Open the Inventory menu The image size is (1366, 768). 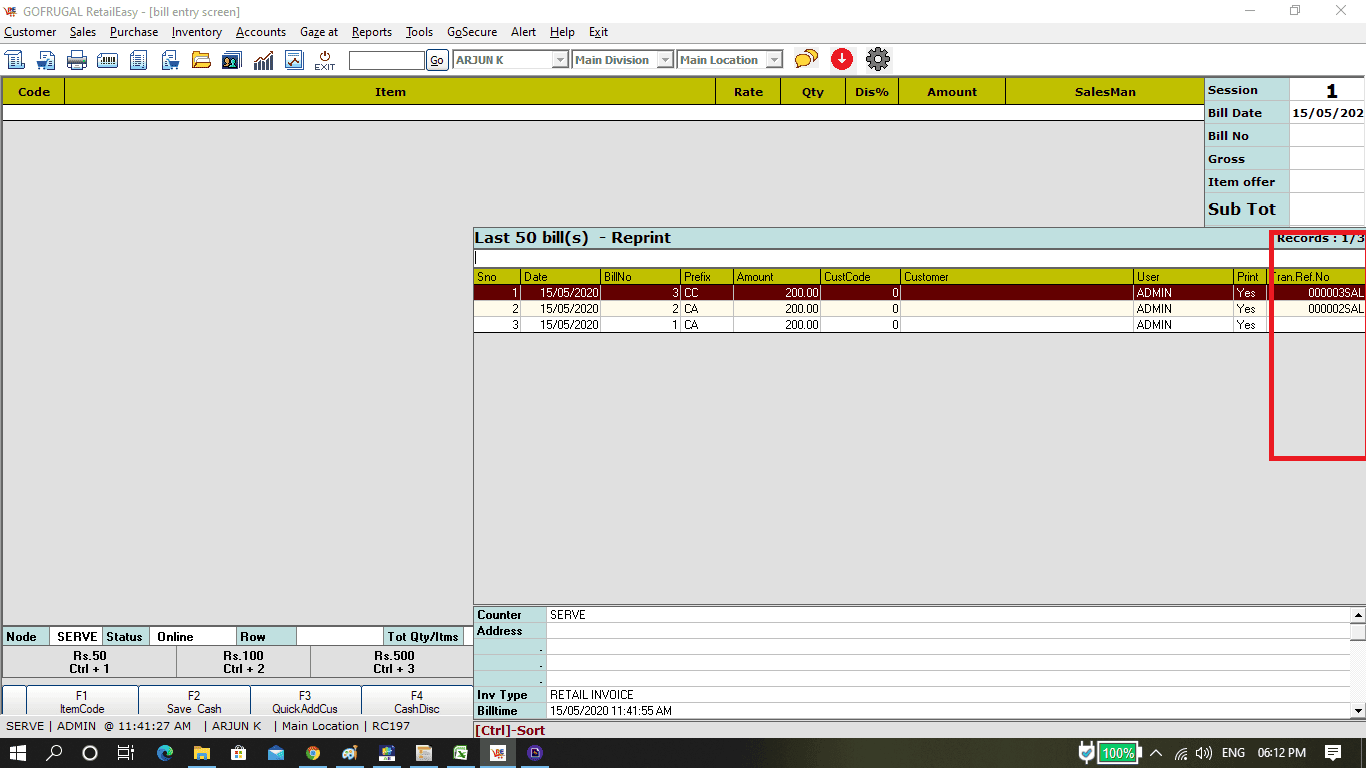point(196,32)
